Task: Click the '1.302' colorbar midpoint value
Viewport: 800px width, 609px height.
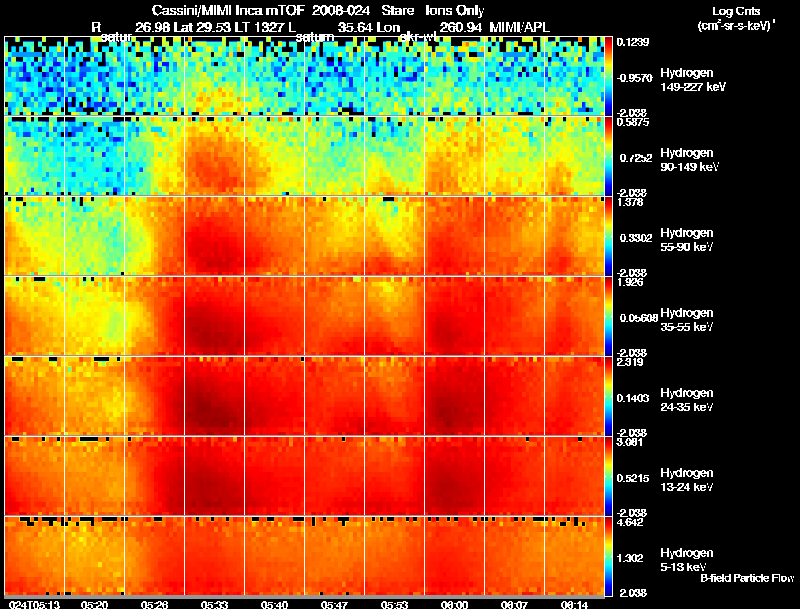Action: pyautogui.click(x=630, y=559)
